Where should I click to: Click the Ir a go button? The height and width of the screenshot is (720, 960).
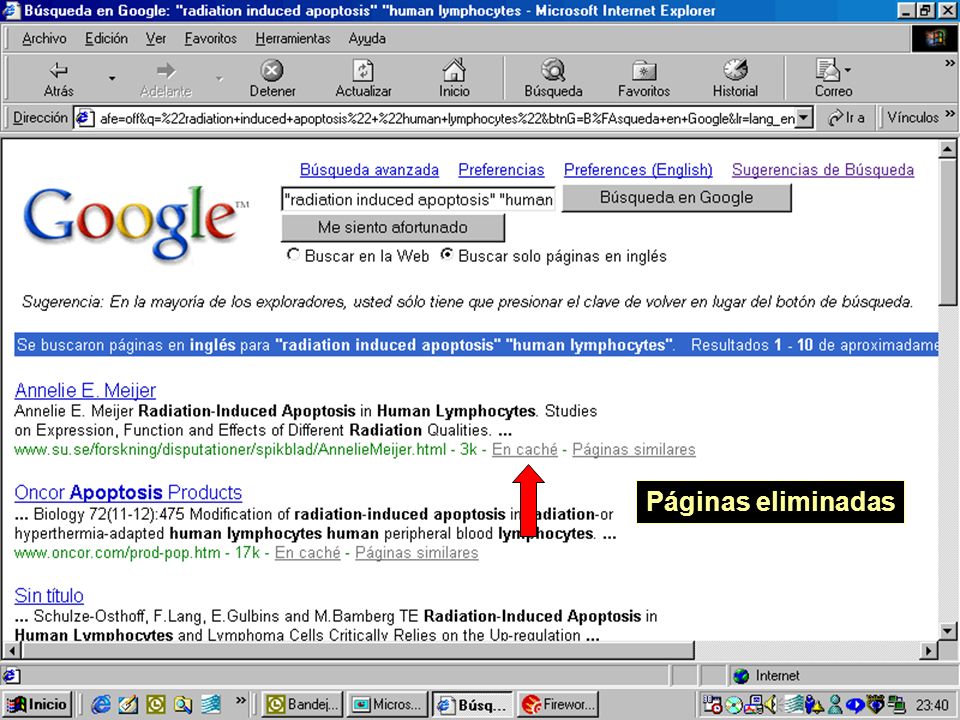click(846, 118)
